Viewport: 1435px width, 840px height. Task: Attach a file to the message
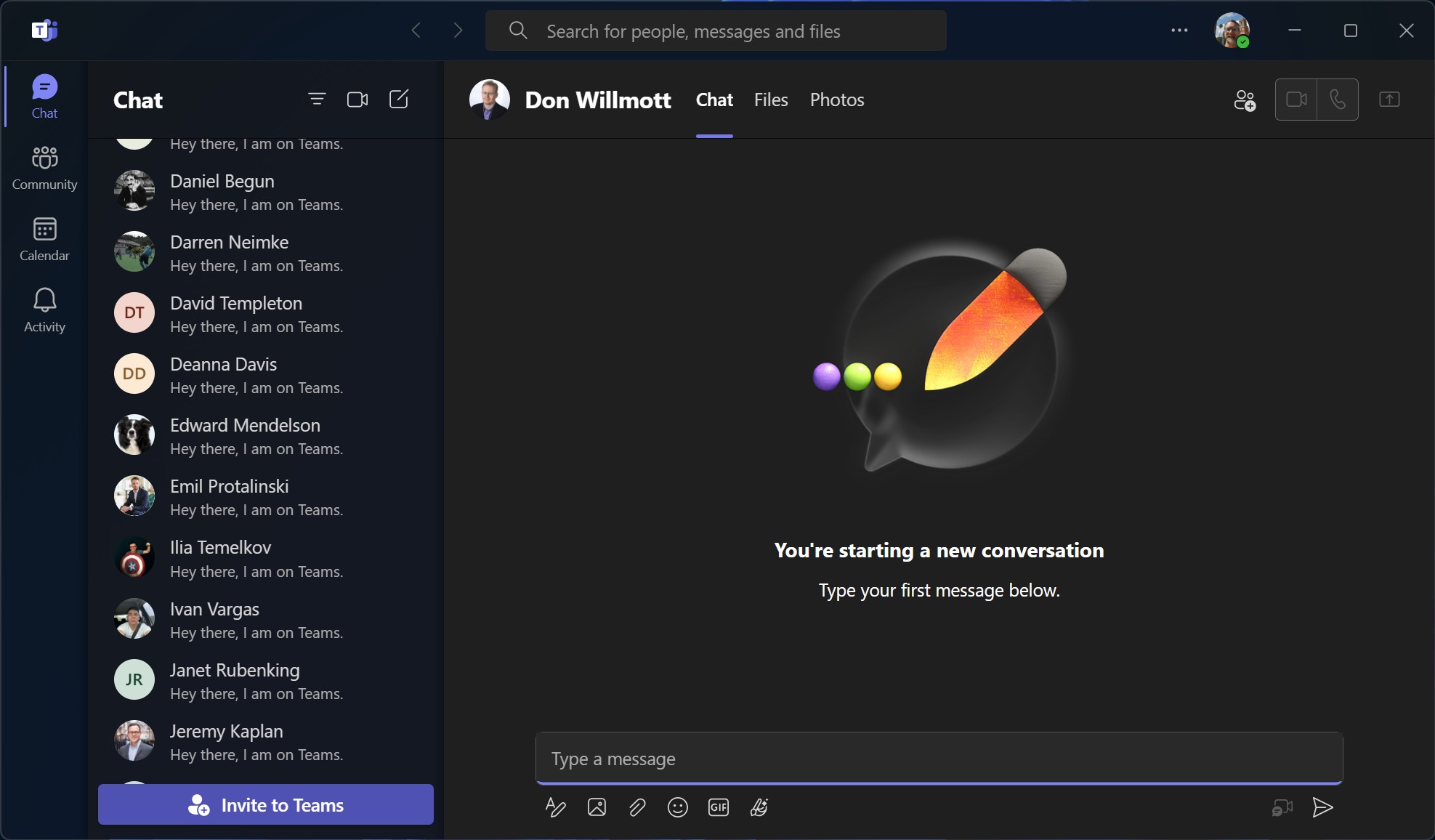pyautogui.click(x=637, y=807)
